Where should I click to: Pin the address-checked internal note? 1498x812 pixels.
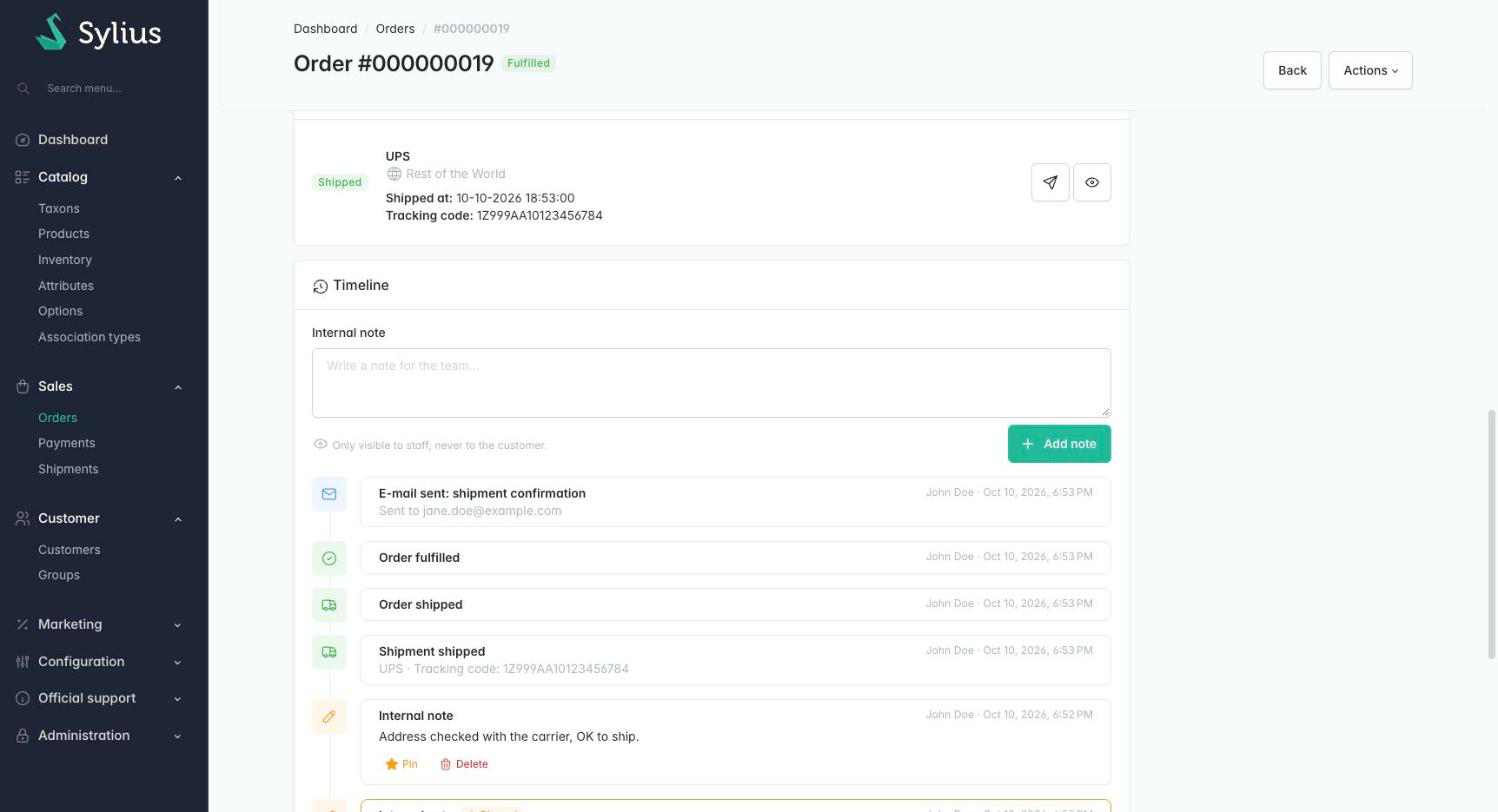coord(401,764)
